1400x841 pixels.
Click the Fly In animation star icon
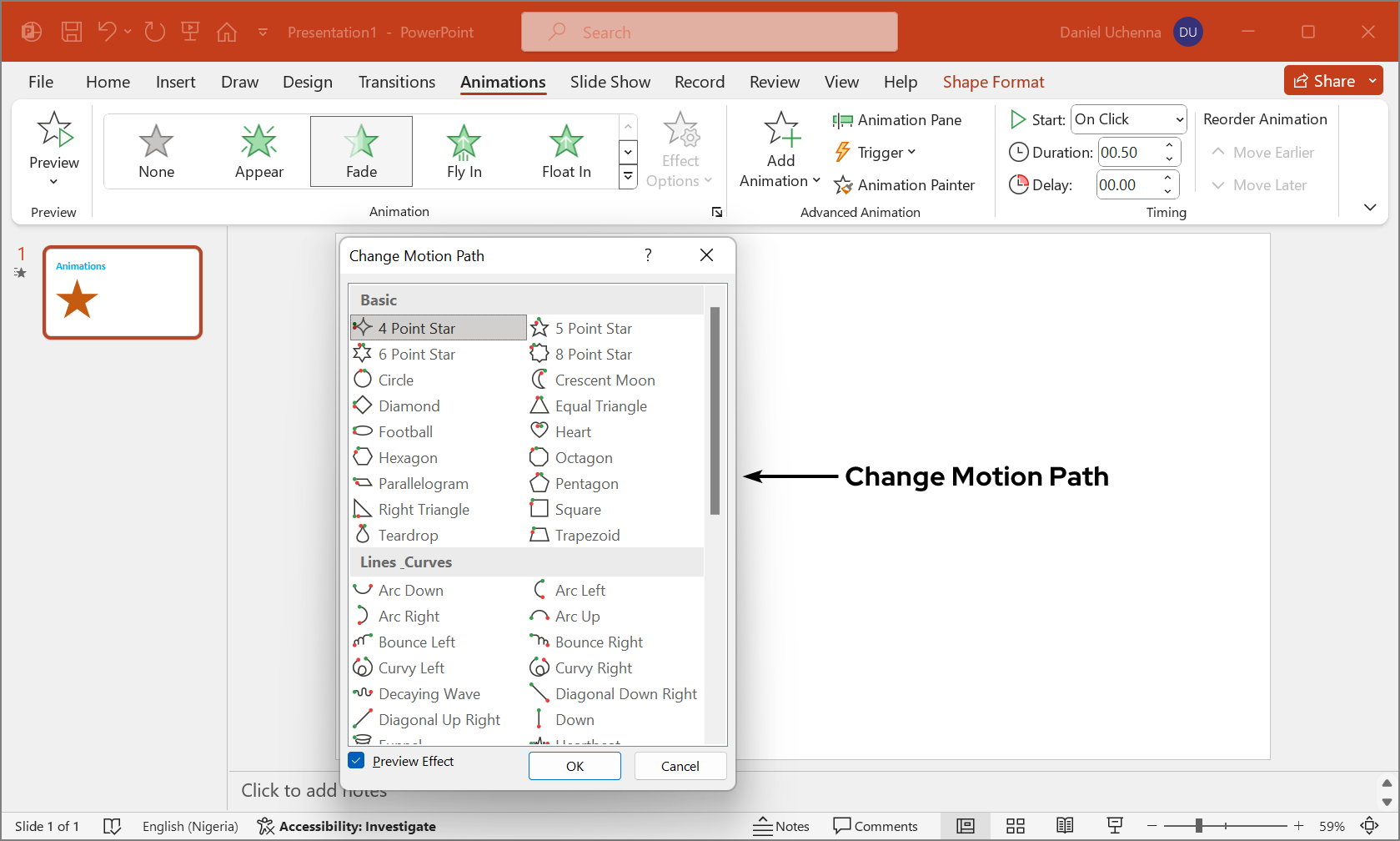coord(464,142)
